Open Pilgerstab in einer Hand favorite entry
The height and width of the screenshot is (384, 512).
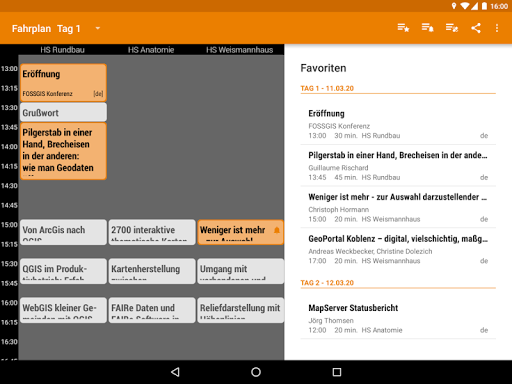click(x=398, y=165)
